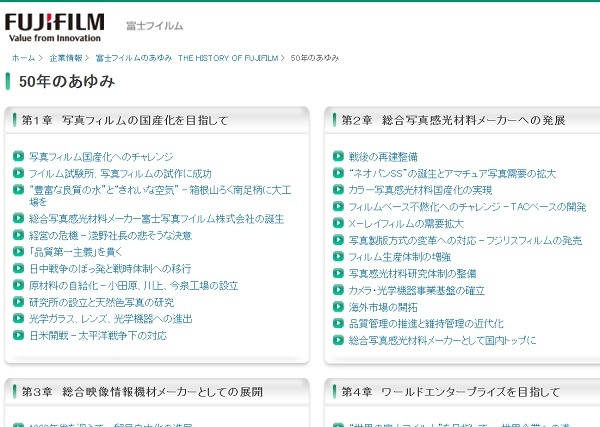Open 写真製版方式の変革への対応-フジリスフィルムの発売 link

(465, 240)
